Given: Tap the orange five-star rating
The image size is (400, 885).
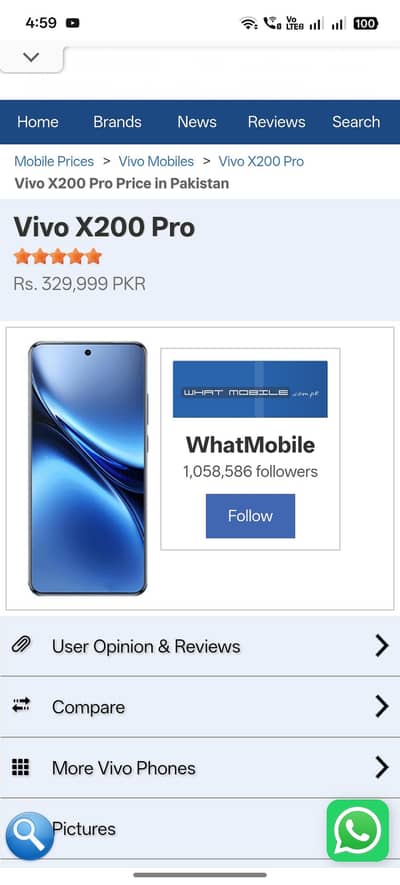Looking at the screenshot, I should pos(58,257).
